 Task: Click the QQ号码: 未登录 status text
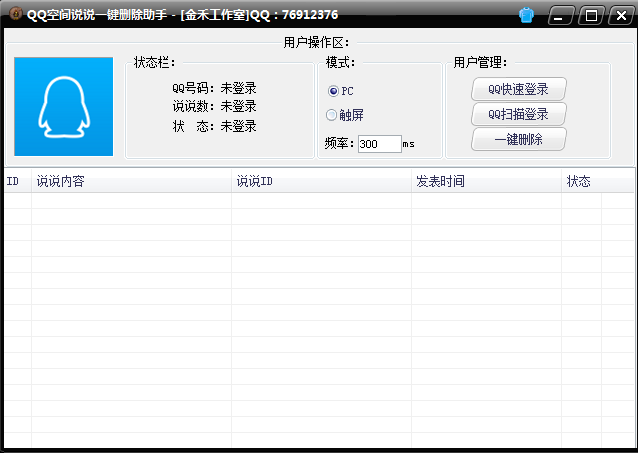coord(214,88)
